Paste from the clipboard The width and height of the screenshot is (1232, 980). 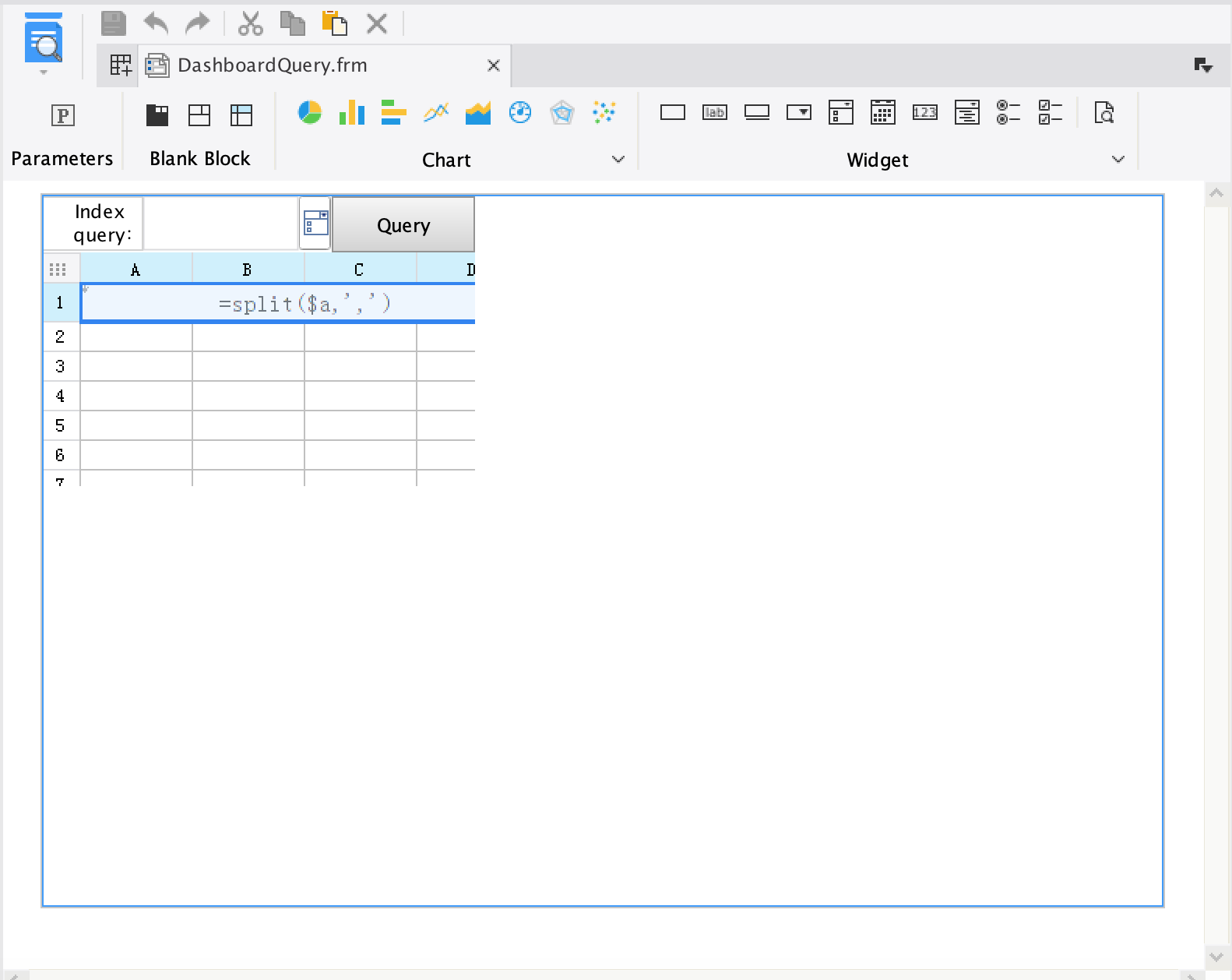click(x=334, y=23)
